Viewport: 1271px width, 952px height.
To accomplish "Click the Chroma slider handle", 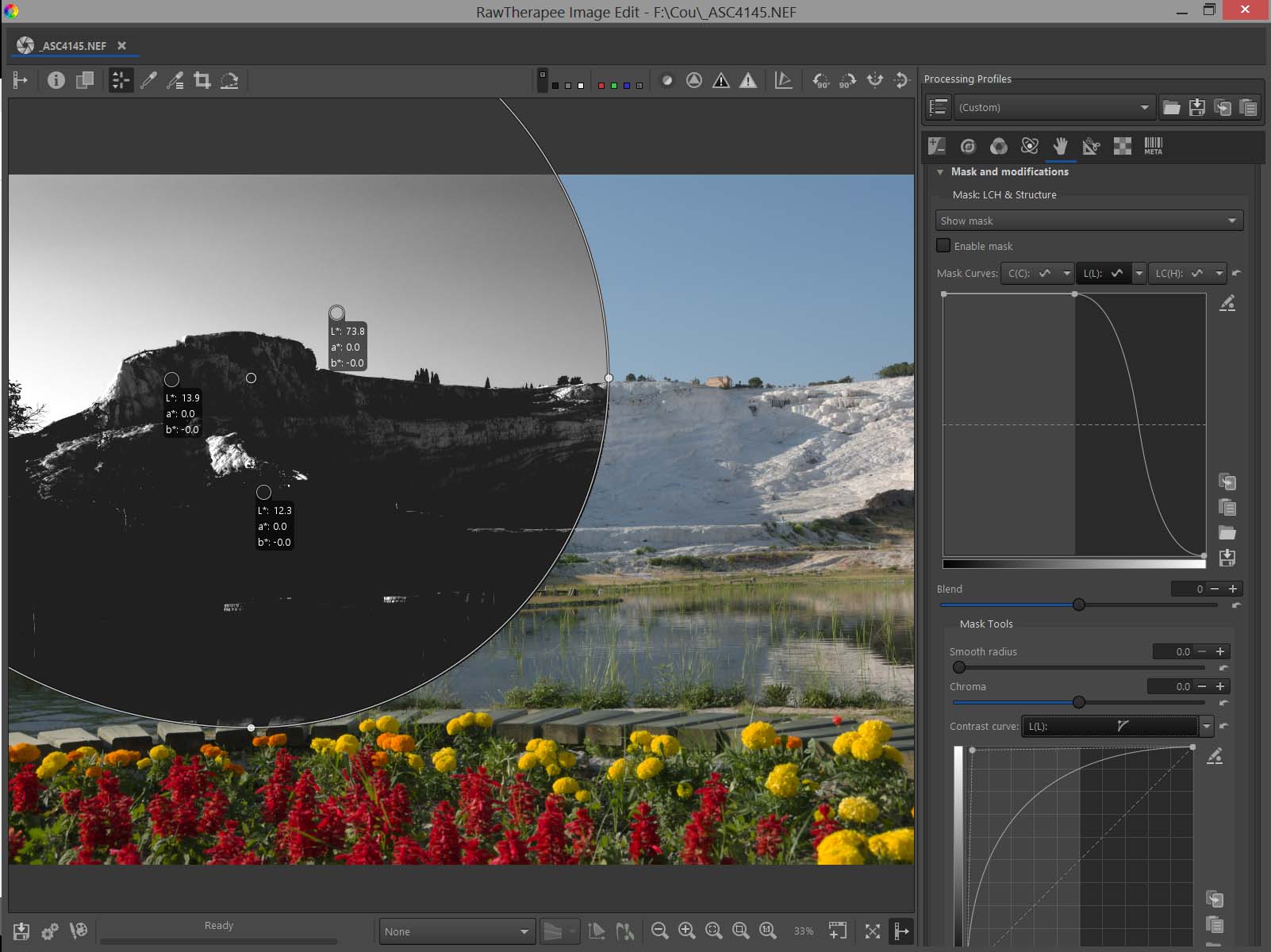I will 1079,702.
